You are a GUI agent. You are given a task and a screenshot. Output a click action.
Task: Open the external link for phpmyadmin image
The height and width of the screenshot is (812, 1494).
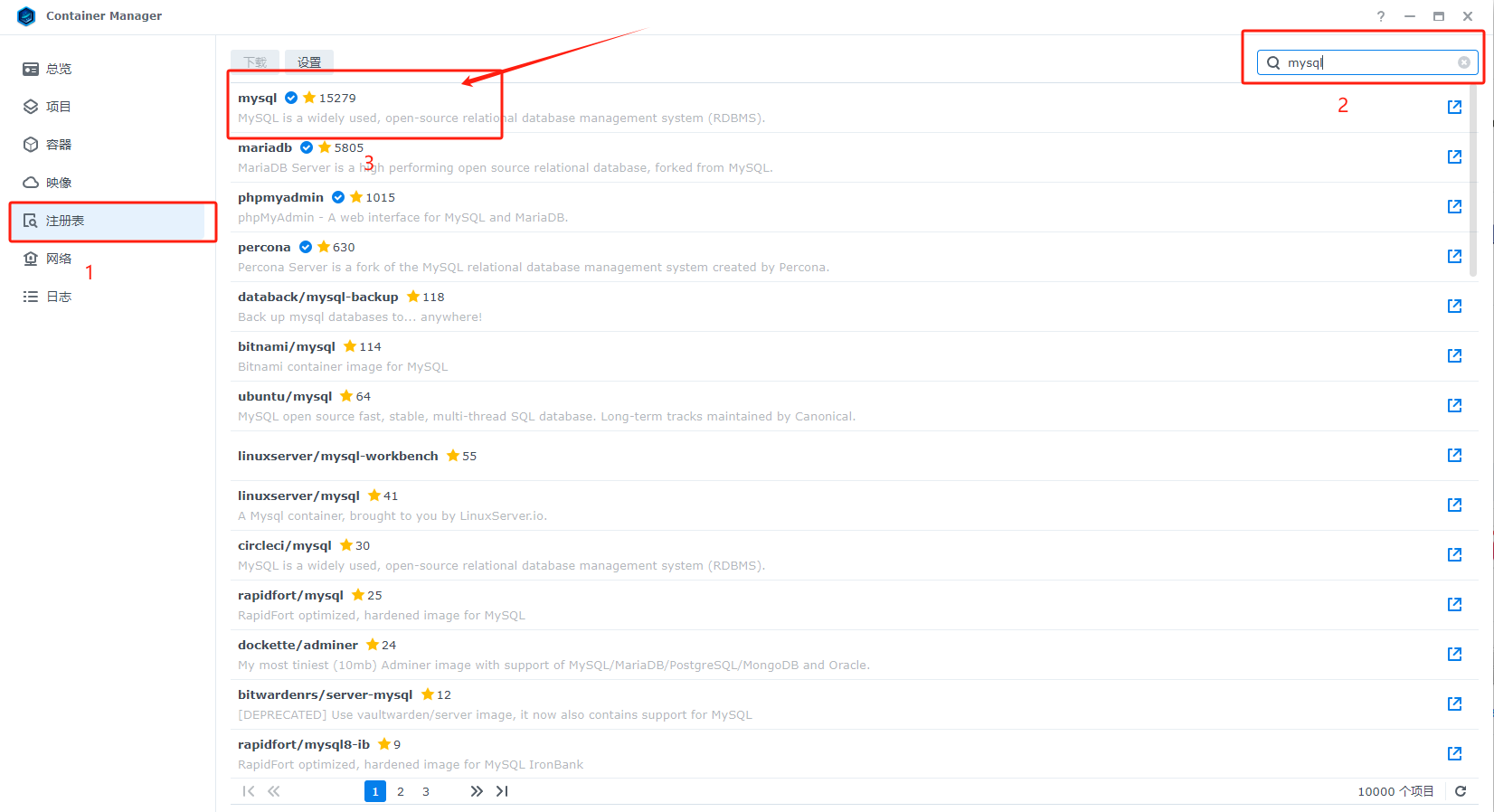[x=1454, y=206]
